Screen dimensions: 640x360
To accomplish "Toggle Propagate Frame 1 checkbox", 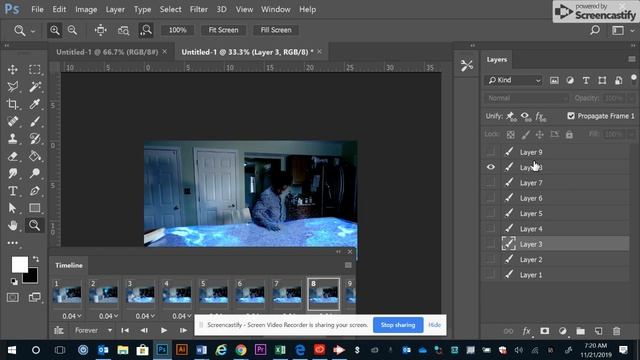I will (x=571, y=116).
